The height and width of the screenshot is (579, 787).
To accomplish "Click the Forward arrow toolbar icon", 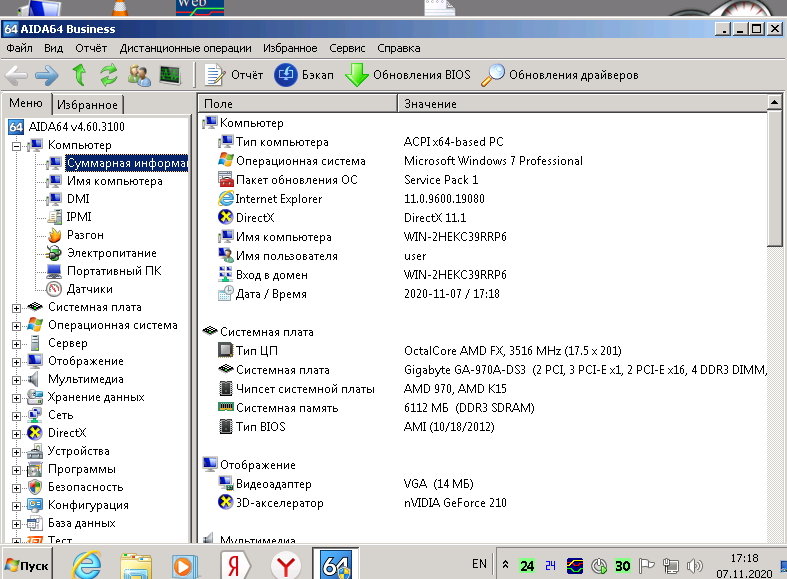I will [x=47, y=75].
